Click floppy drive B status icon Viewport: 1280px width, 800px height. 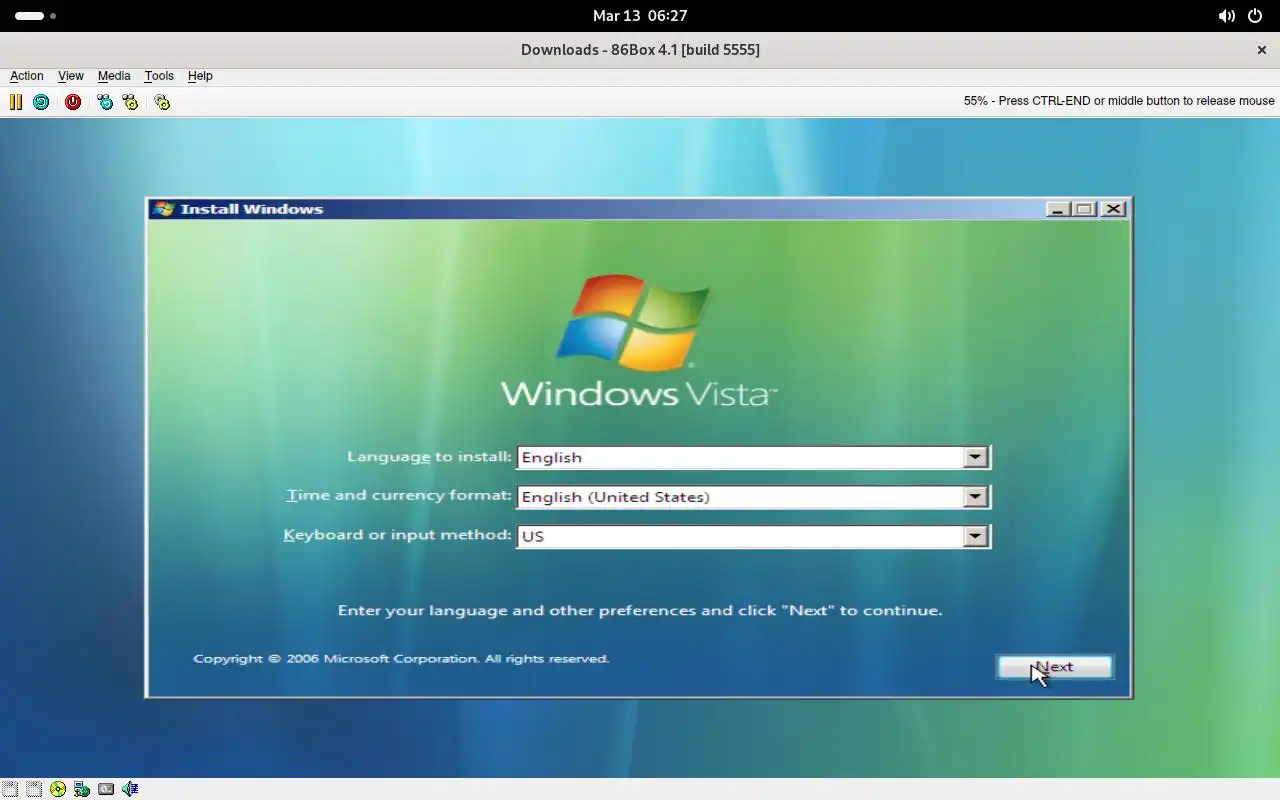pyautogui.click(x=34, y=789)
